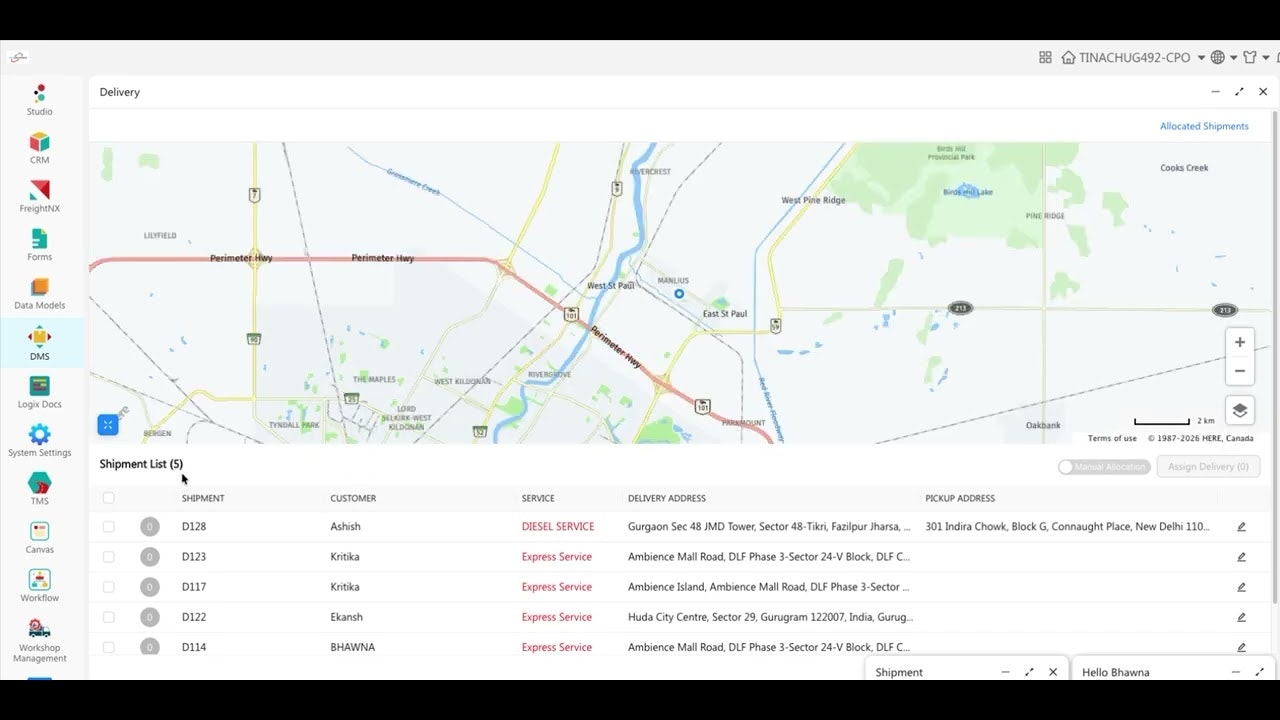This screenshot has height=720, width=1280.
Task: Click the gray 0 badge for D128
Action: coord(150,527)
